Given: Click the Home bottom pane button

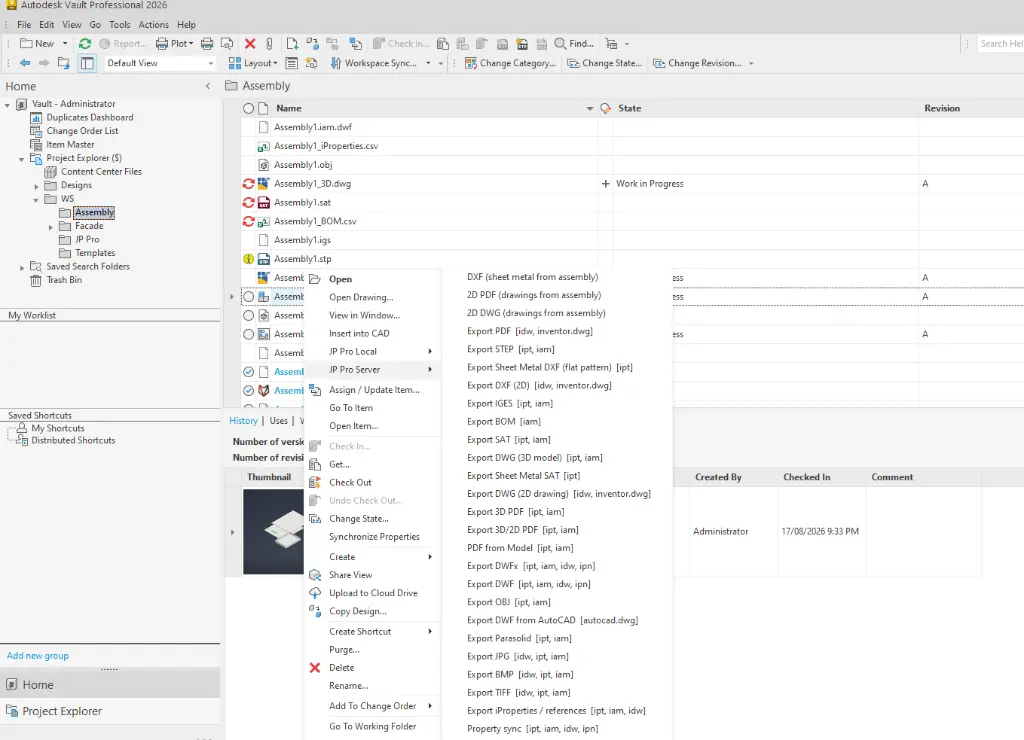Looking at the screenshot, I should 110,684.
